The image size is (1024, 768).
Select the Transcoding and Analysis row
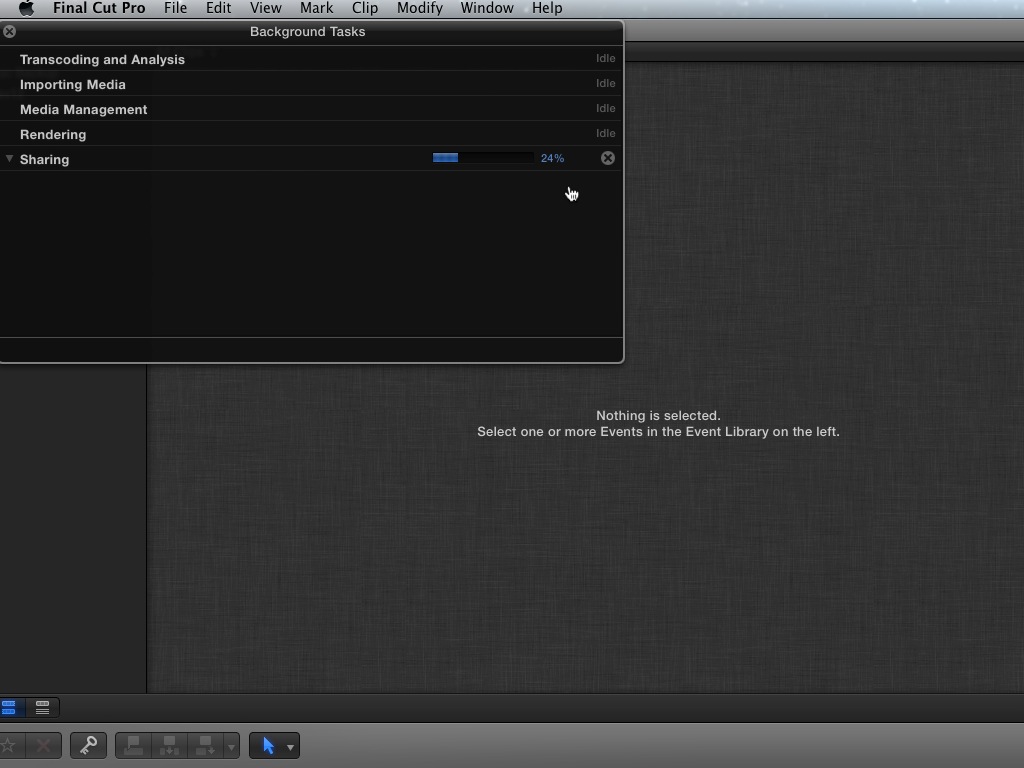point(312,59)
